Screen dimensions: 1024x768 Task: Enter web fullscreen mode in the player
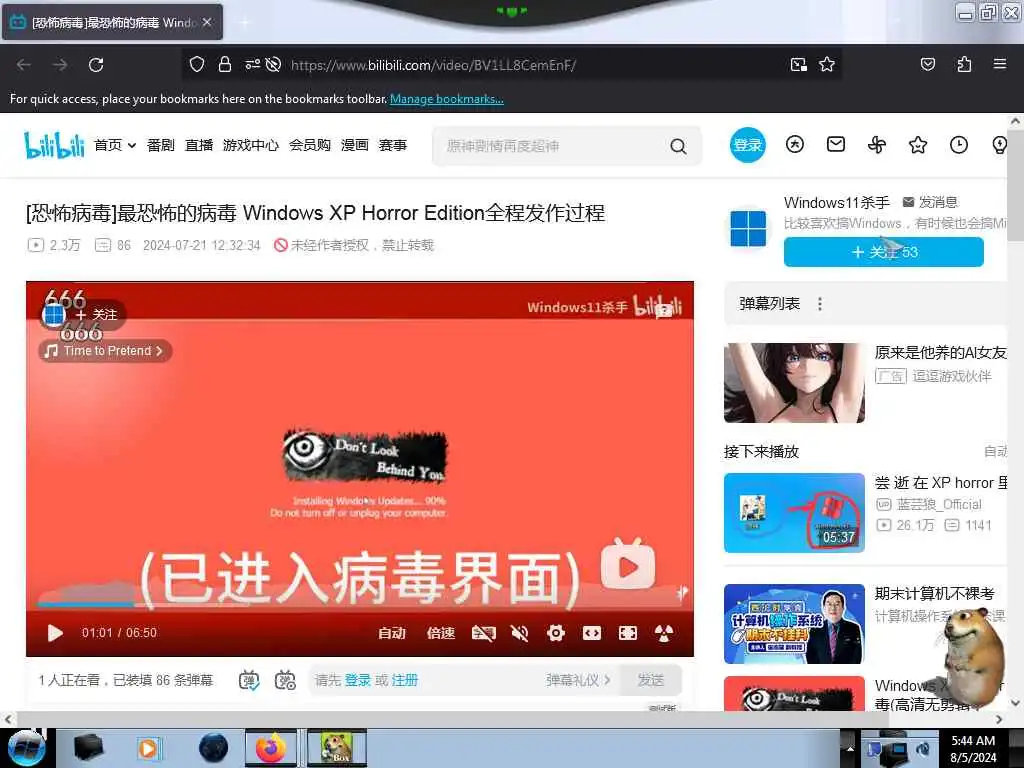coord(592,633)
